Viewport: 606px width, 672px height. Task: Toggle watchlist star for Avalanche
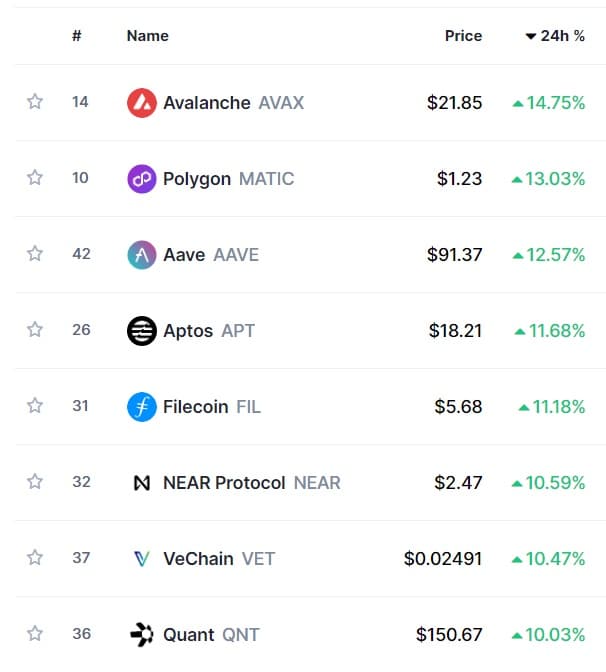click(35, 102)
